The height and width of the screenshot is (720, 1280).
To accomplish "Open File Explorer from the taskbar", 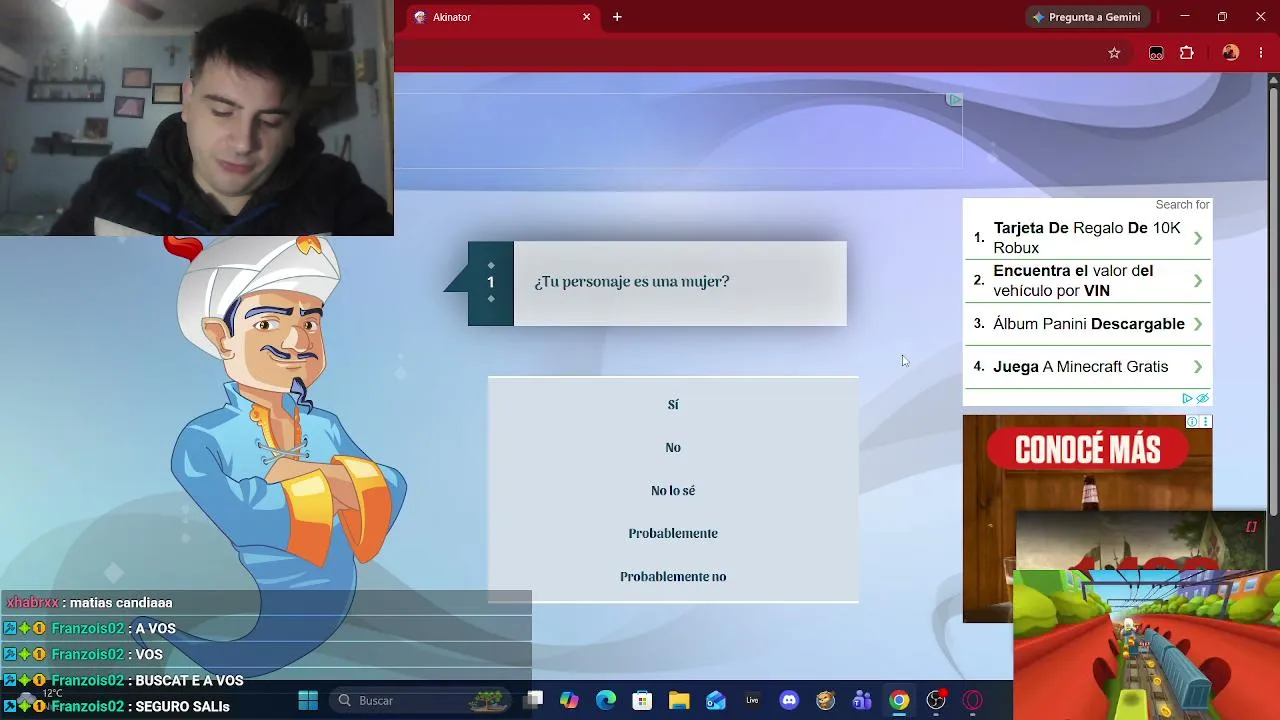I will 679,701.
